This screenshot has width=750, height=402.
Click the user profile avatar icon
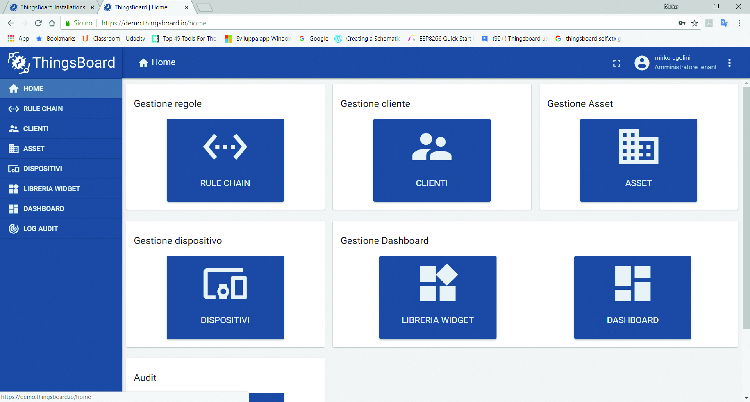(x=642, y=63)
